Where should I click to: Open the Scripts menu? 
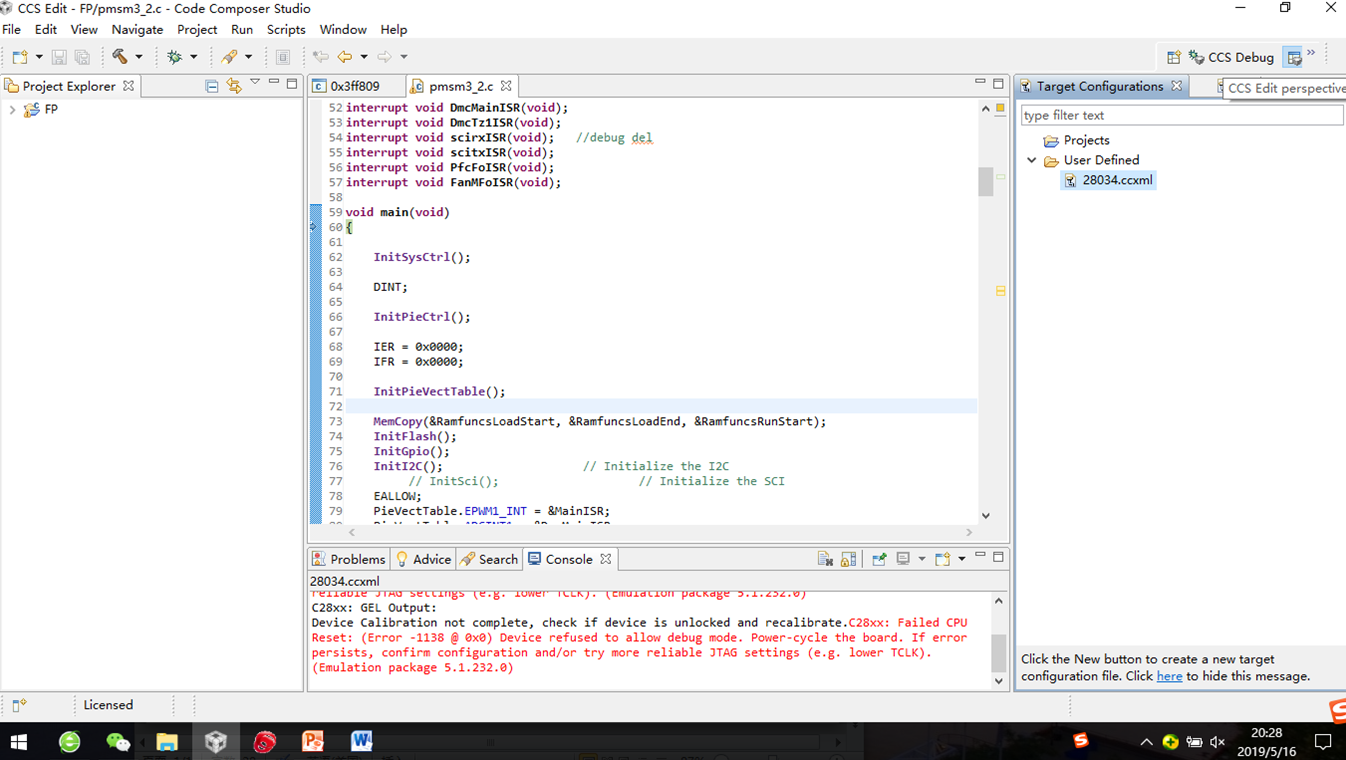pos(285,30)
